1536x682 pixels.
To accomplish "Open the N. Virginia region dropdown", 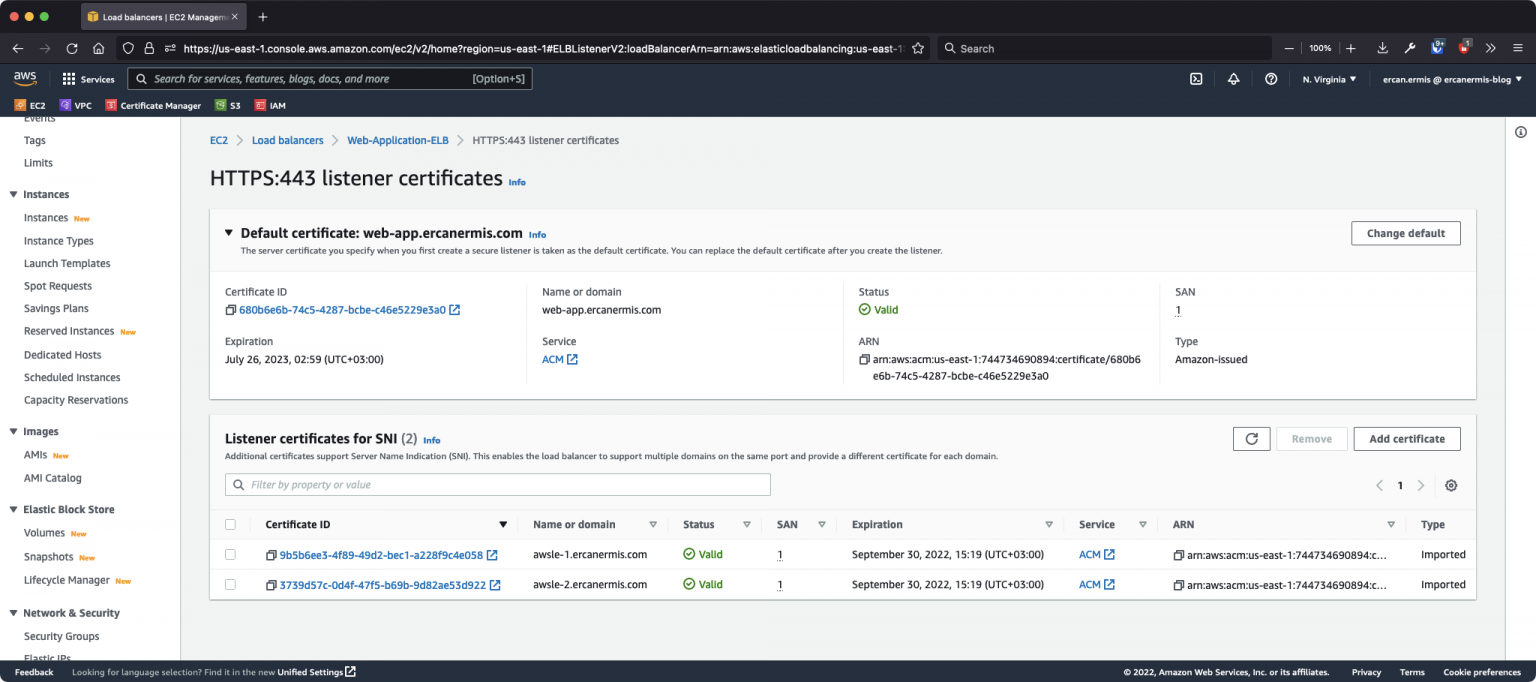I will point(1329,79).
